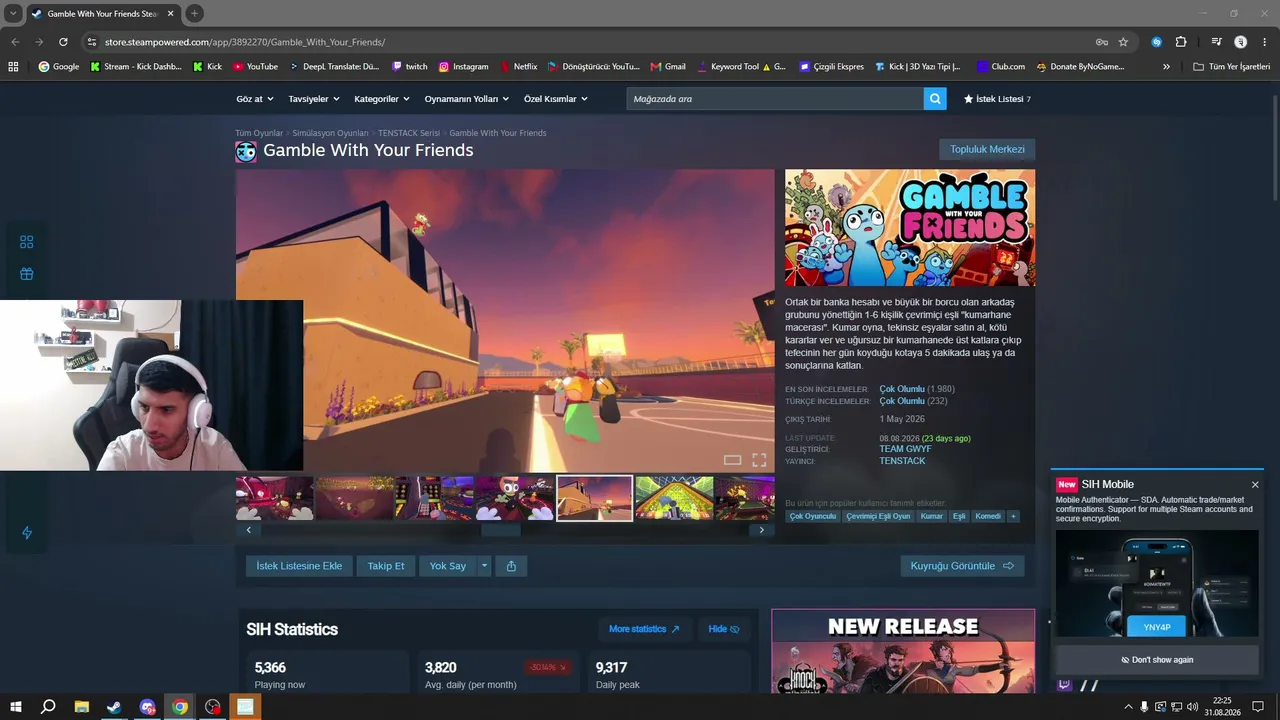This screenshot has height=720, width=1280.
Task: Click Simülasyon Oyunları breadcrumb
Action: (x=330, y=133)
